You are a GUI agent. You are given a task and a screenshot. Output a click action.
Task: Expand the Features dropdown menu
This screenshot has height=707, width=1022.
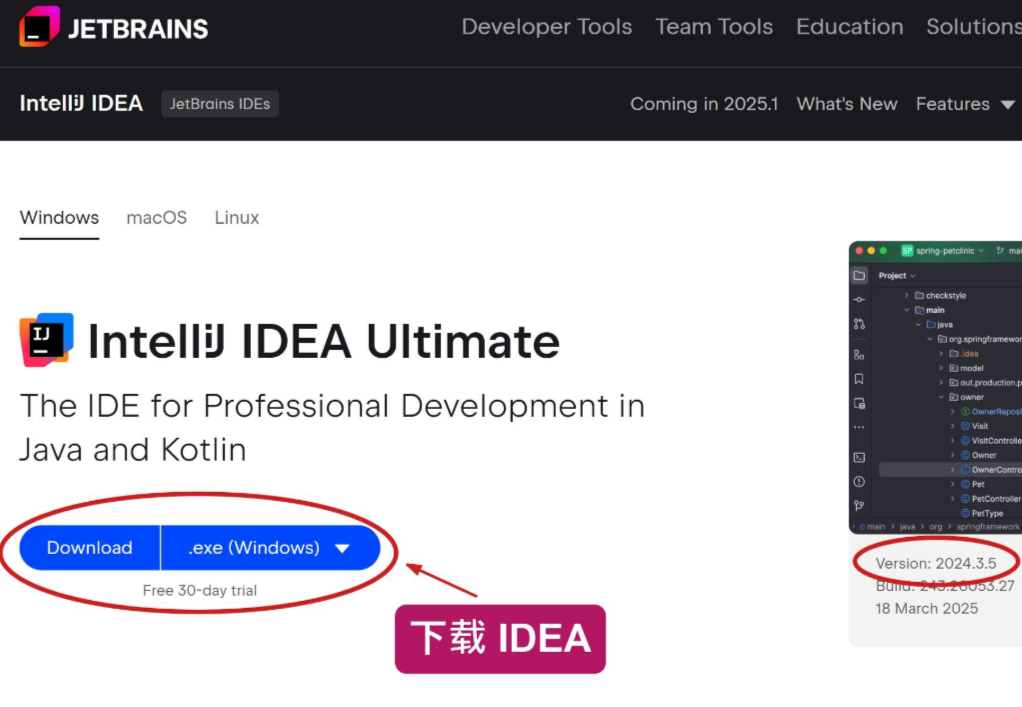click(x=965, y=104)
